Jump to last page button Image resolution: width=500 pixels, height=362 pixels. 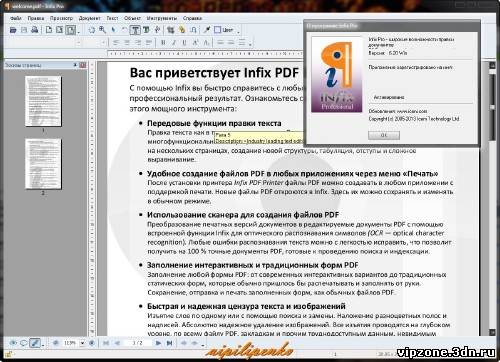pos(169,343)
